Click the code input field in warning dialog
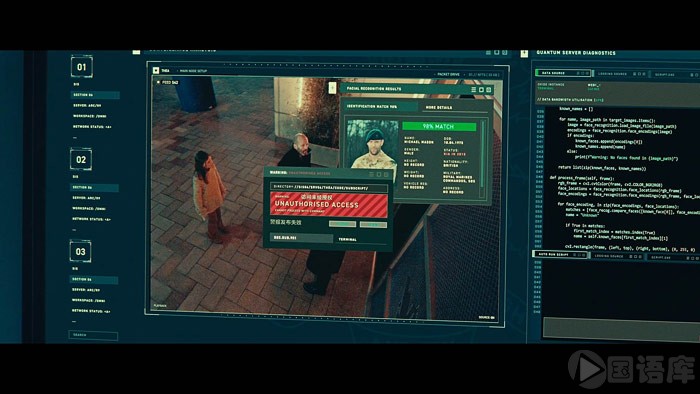 click(301, 238)
